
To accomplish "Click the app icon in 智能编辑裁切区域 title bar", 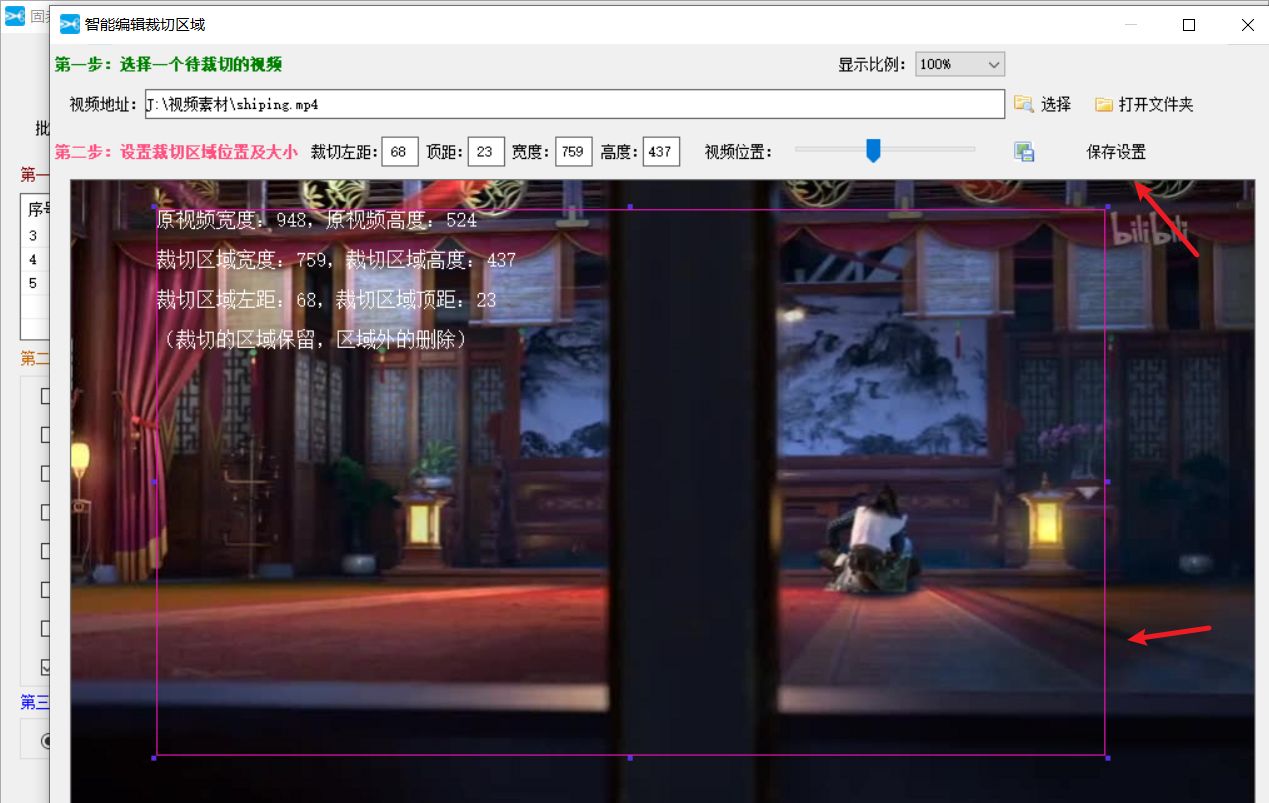I will pos(70,25).
